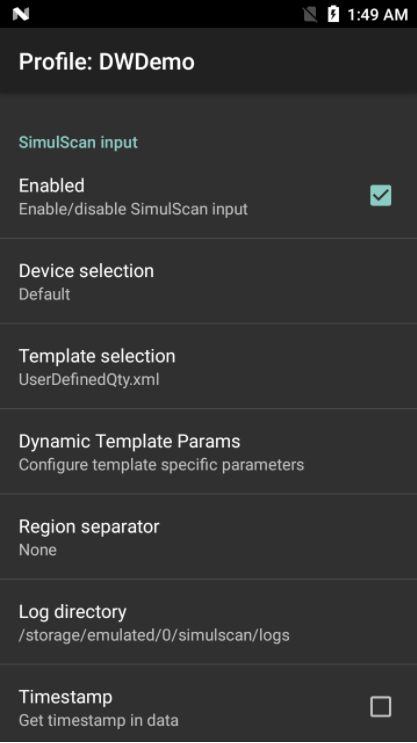Tap the battery charging icon

tap(333, 14)
